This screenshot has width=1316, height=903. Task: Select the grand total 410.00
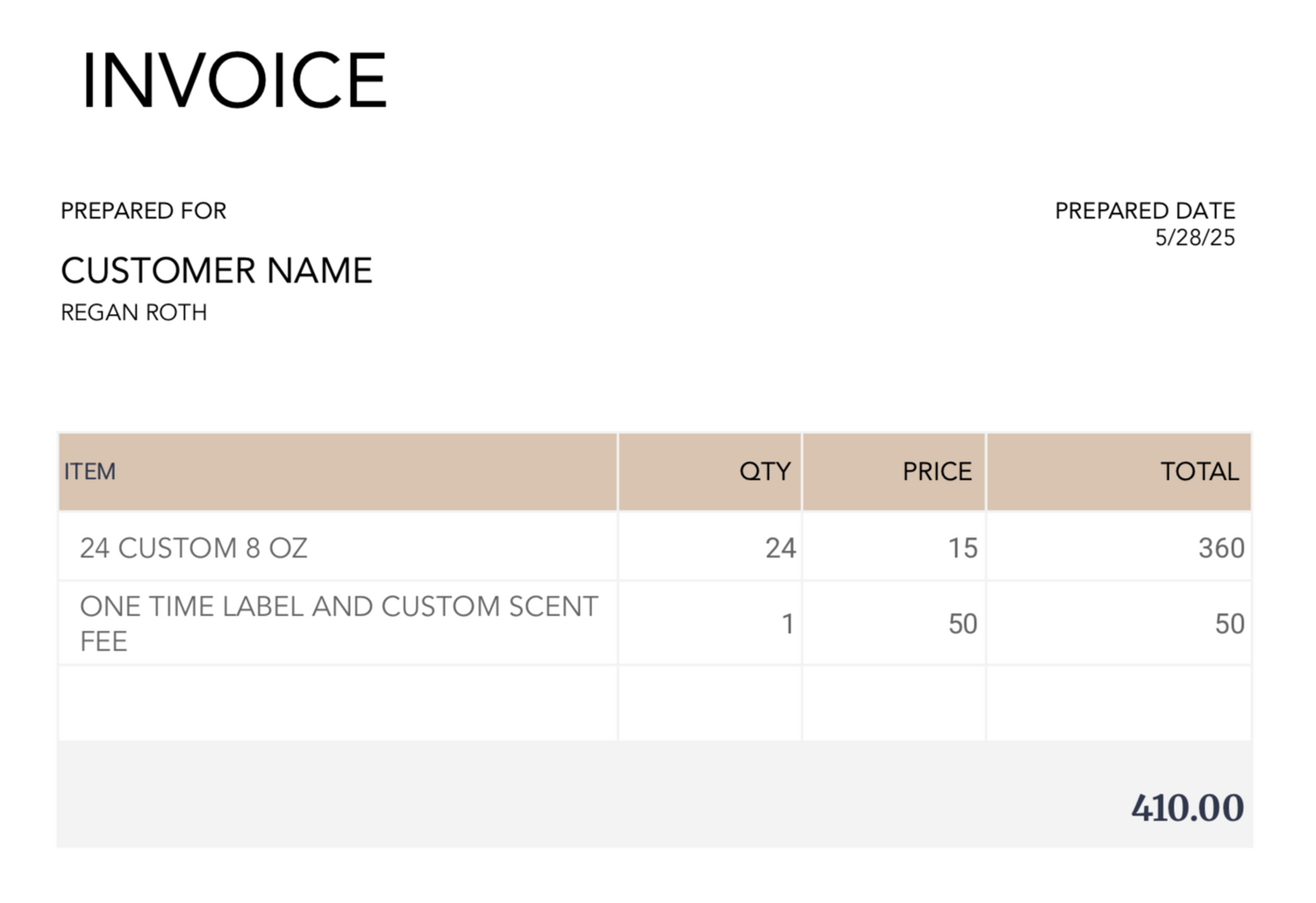point(1187,807)
